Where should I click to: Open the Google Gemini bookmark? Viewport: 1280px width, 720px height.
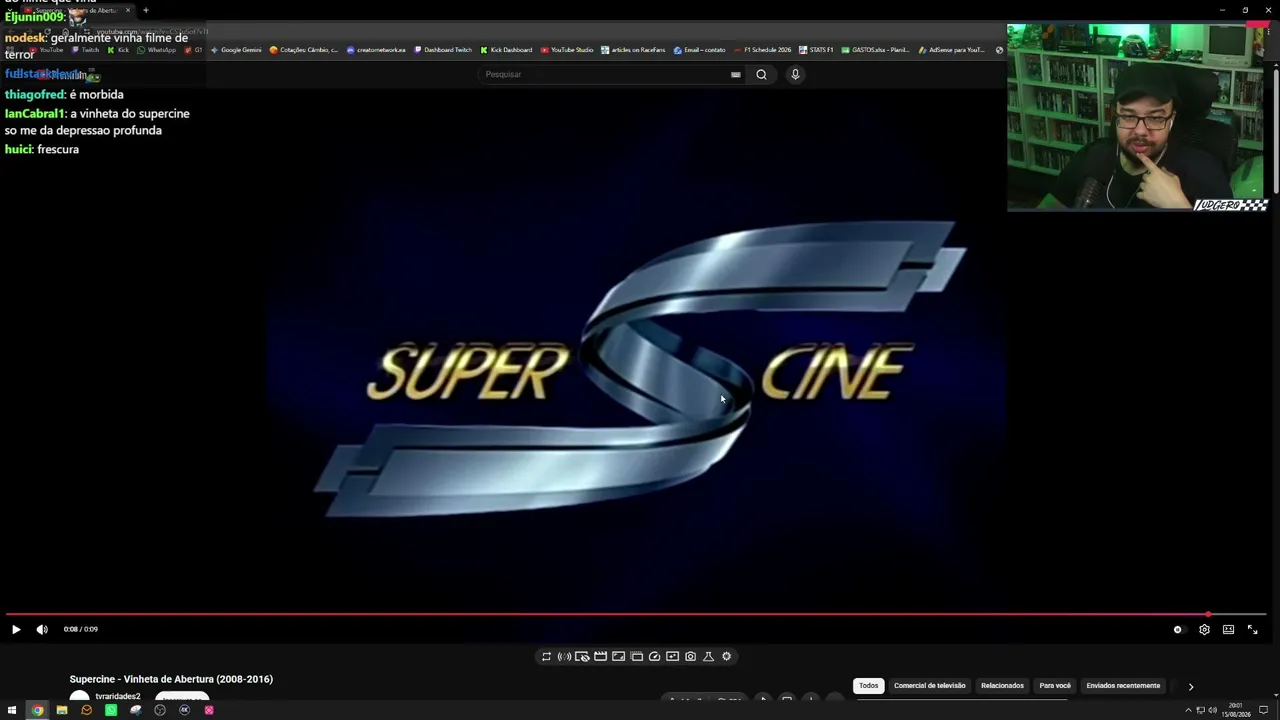(236, 50)
